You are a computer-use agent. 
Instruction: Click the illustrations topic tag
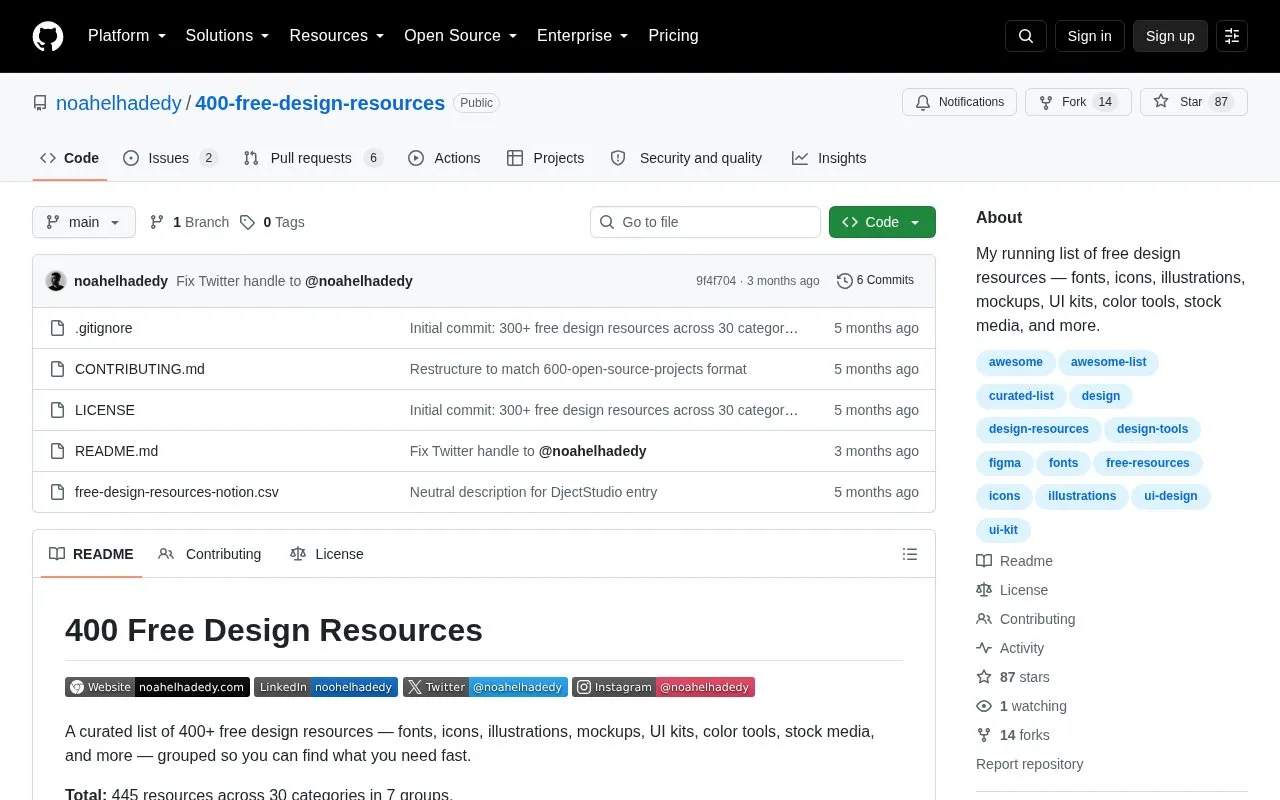pyautogui.click(x=1081, y=496)
